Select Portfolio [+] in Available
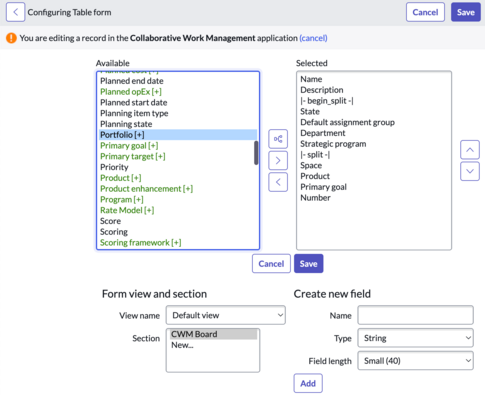 178,135
